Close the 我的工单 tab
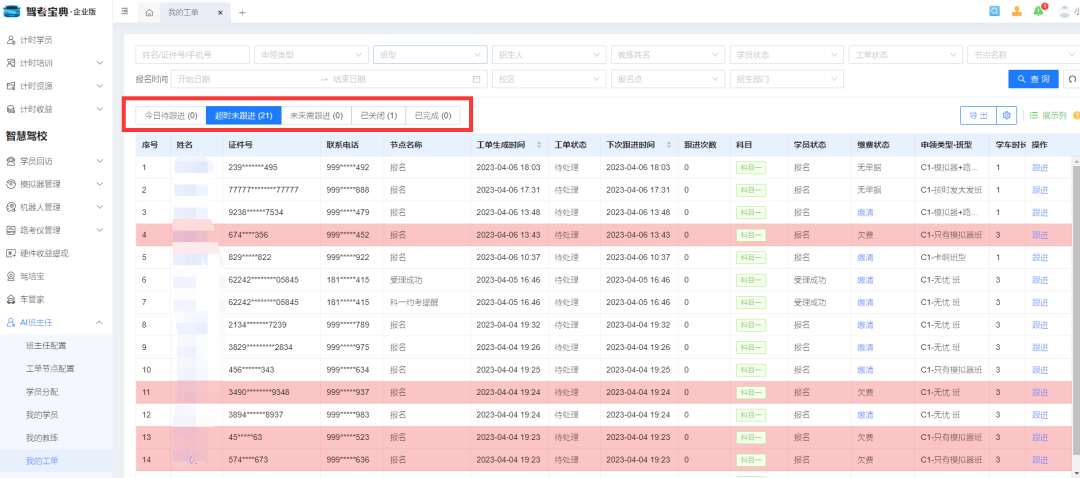The height and width of the screenshot is (478, 1080). point(220,12)
